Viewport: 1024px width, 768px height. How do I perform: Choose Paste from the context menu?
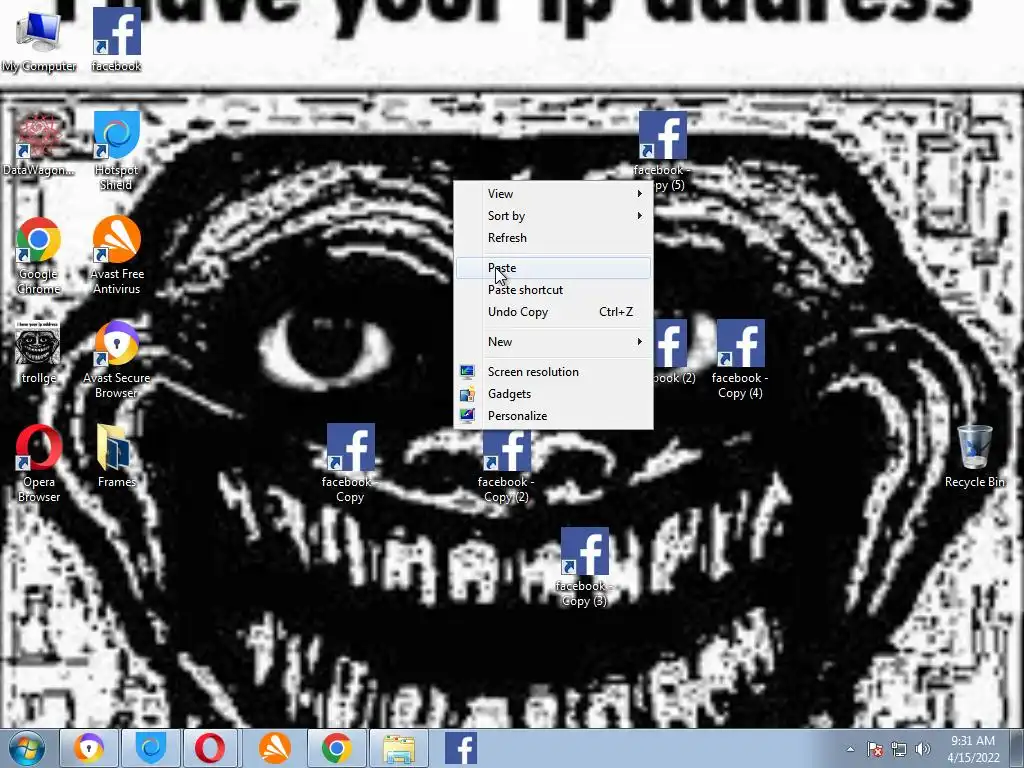tap(553, 268)
